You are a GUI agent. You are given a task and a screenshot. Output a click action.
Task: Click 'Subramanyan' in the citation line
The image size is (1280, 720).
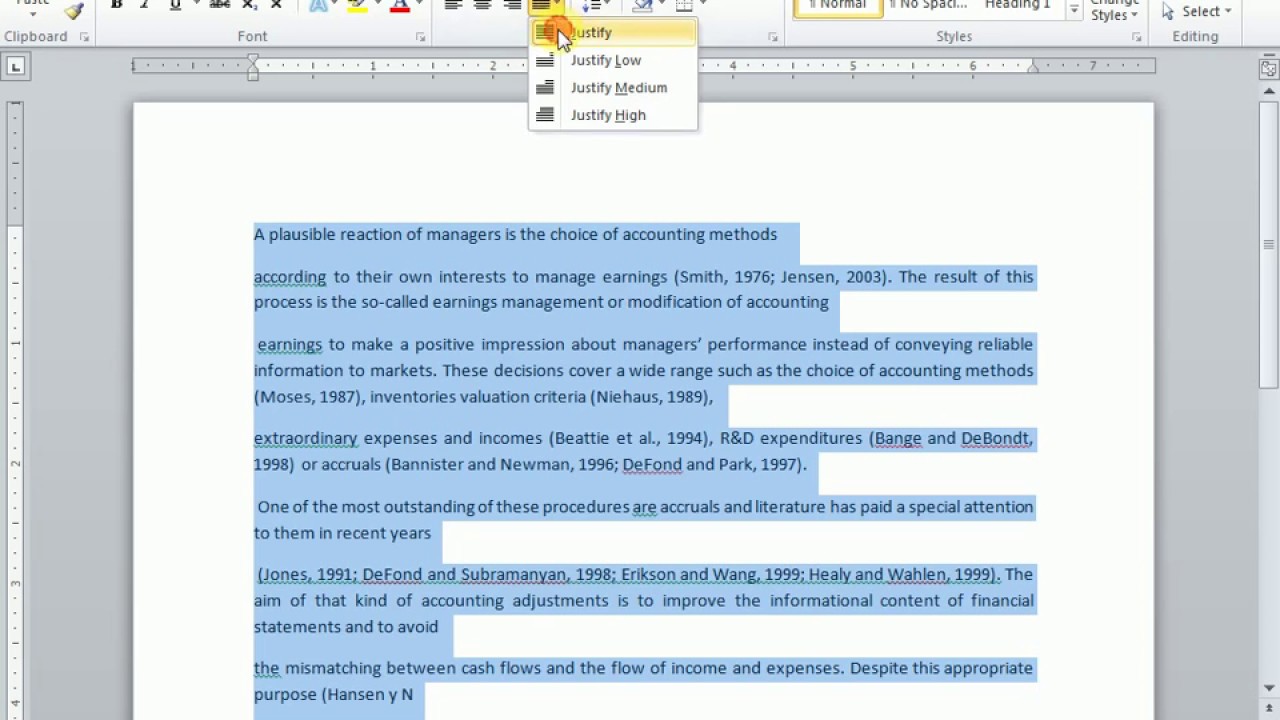514,575
